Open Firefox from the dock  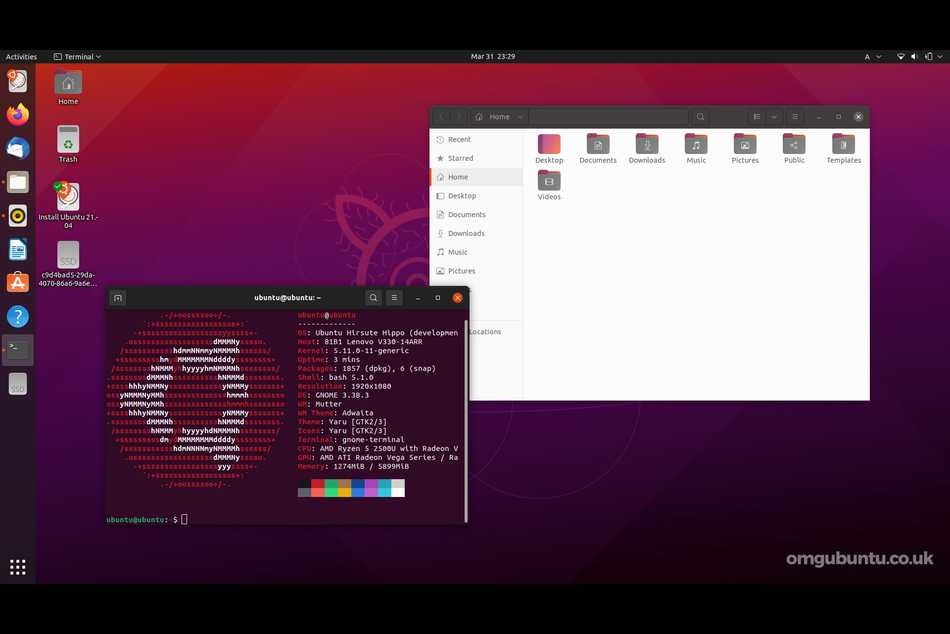[18, 114]
